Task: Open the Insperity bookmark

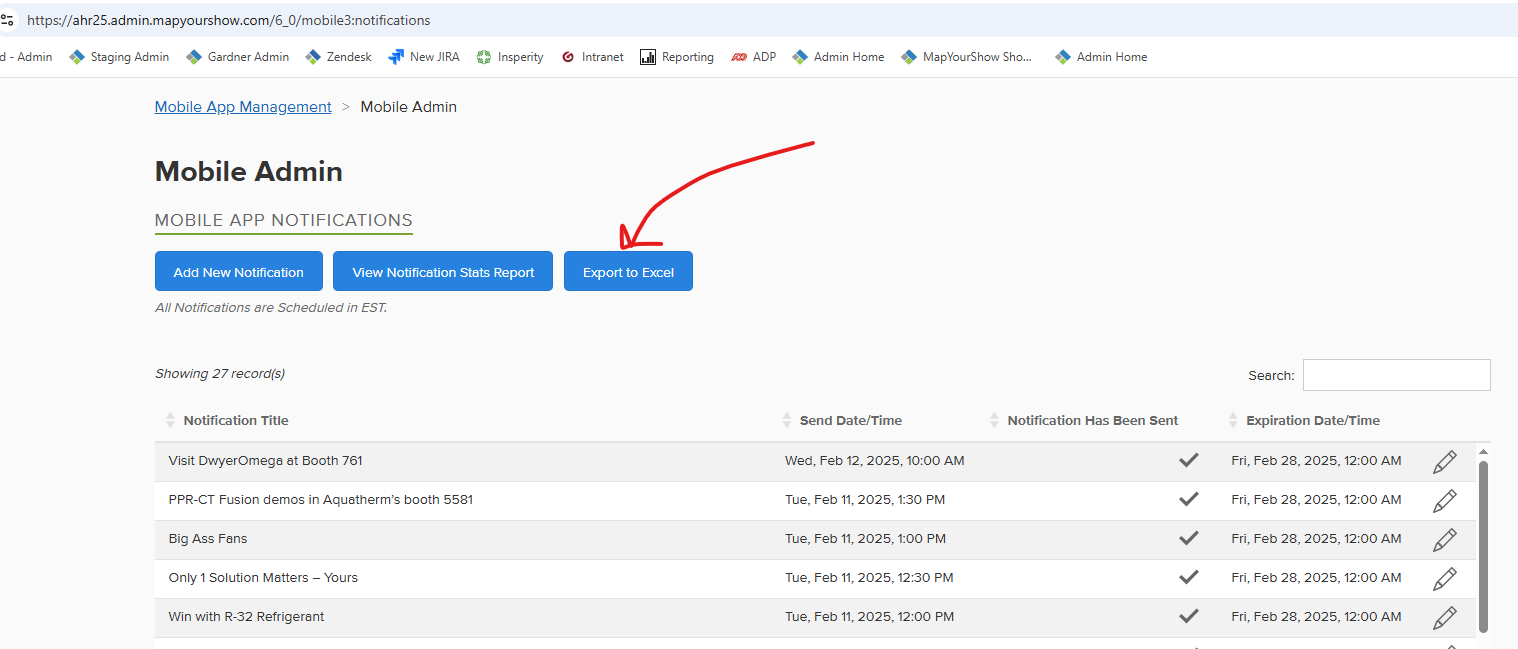Action: [510, 57]
